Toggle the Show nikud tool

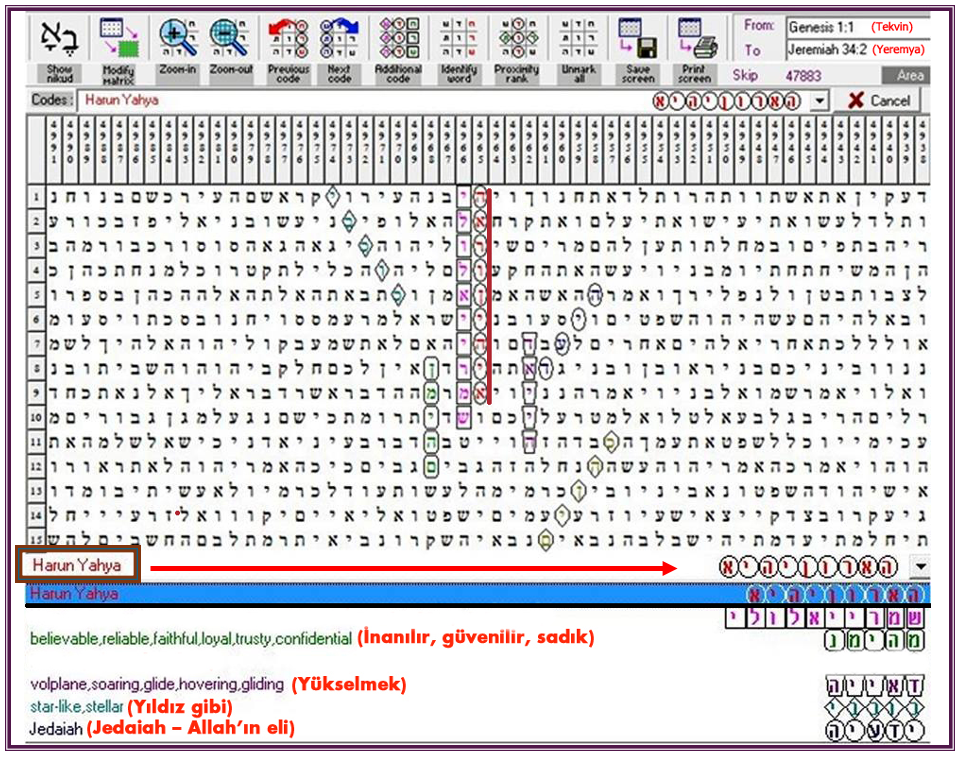[59, 50]
